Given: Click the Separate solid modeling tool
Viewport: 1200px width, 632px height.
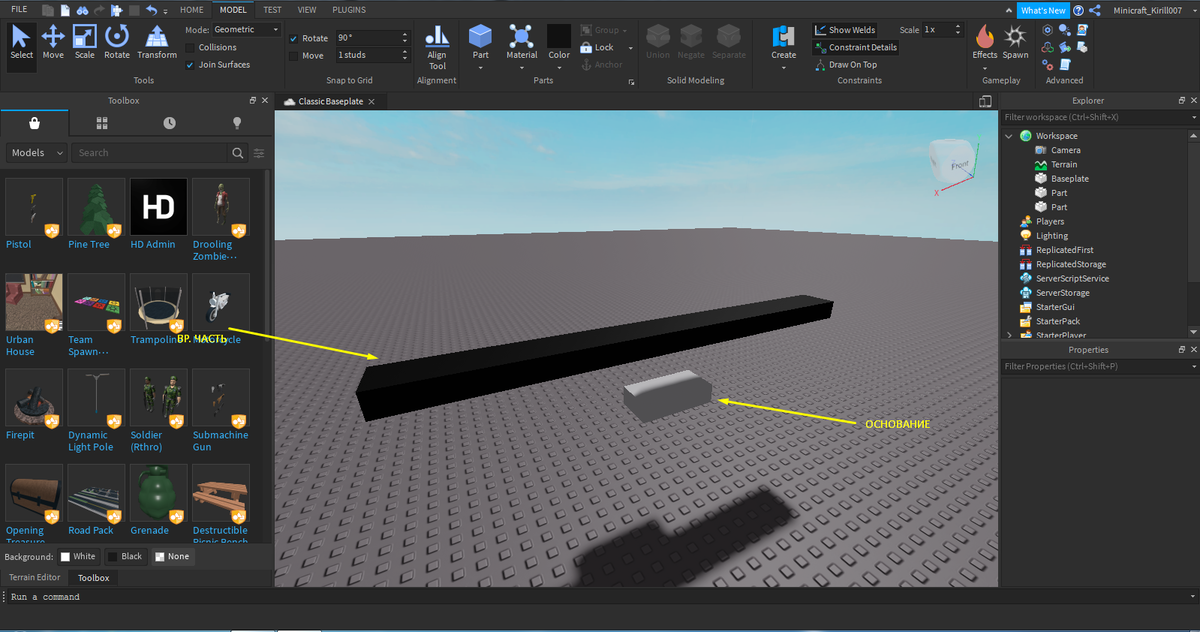Looking at the screenshot, I should tap(728, 42).
